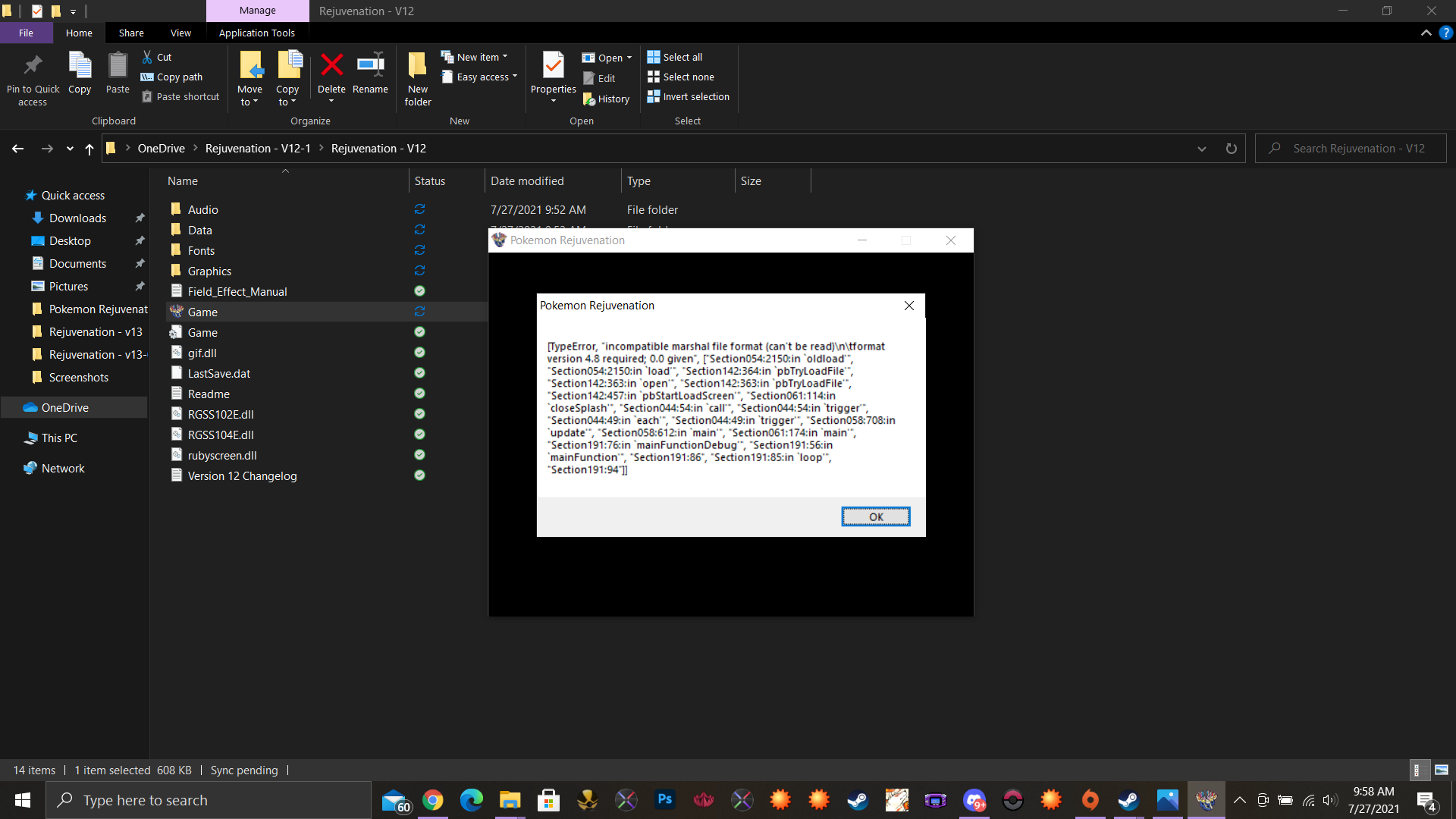Viewport: 1456px width, 819px height.
Task: Select the LastSave.dat file
Action: click(326, 374)
